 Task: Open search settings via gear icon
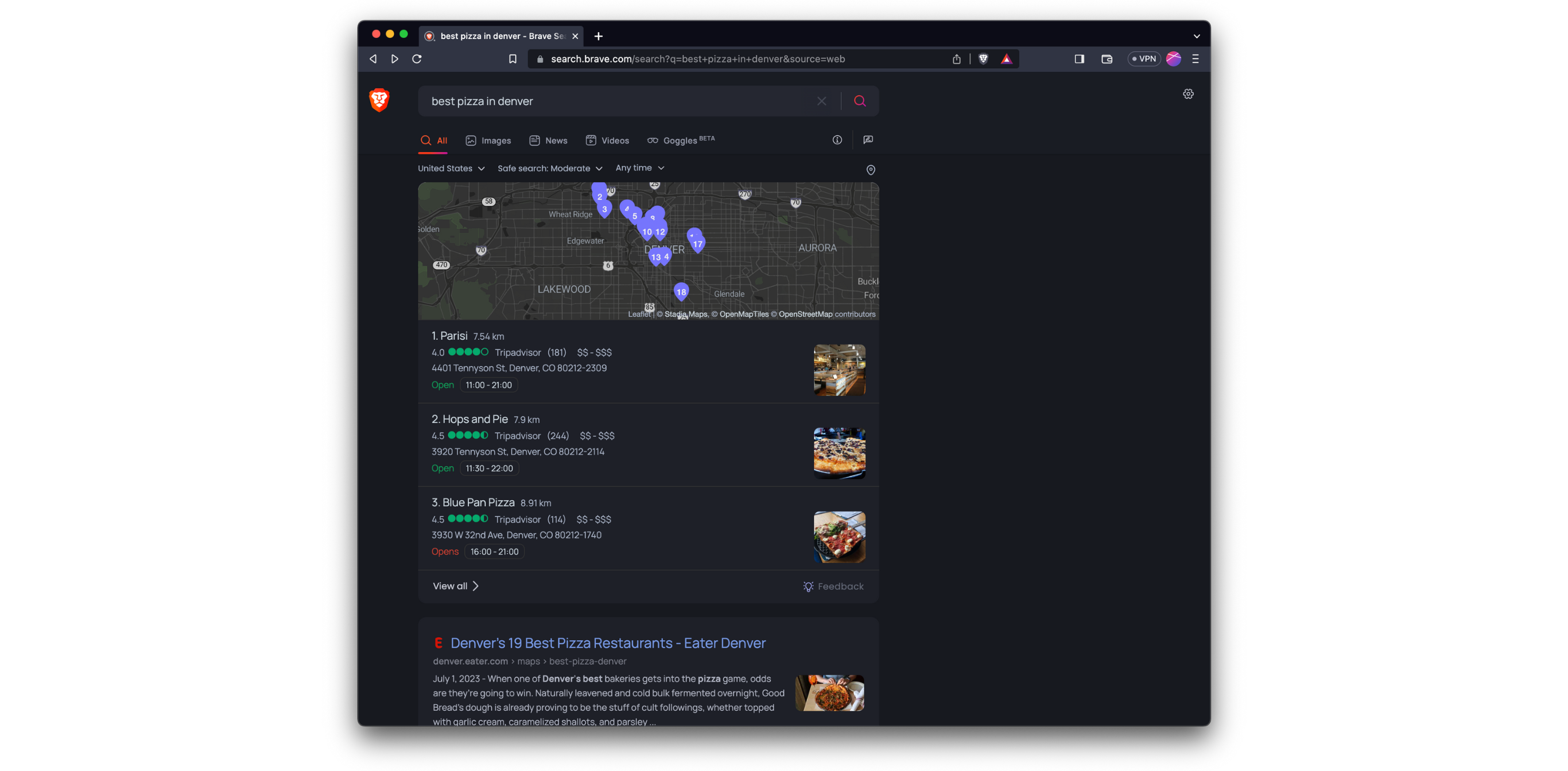(1188, 94)
